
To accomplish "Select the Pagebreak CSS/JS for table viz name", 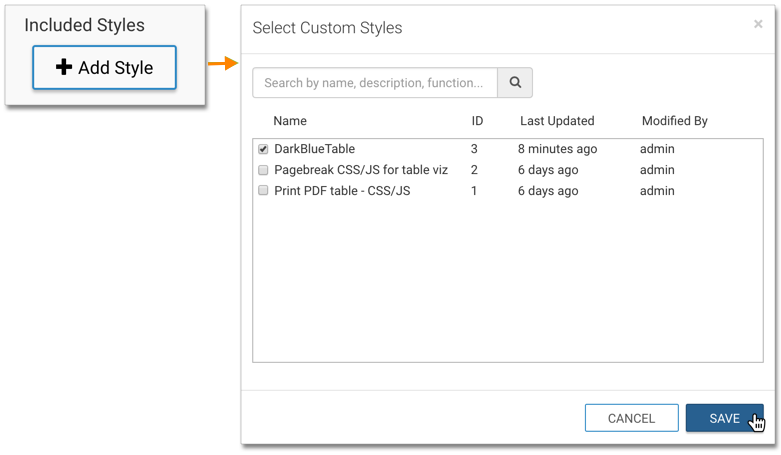I will pyautogui.click(x=360, y=170).
